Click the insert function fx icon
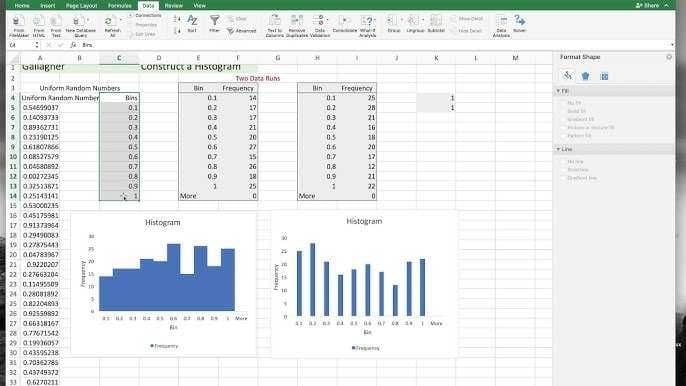Screen dimensions: 686x386 click(x=73, y=45)
